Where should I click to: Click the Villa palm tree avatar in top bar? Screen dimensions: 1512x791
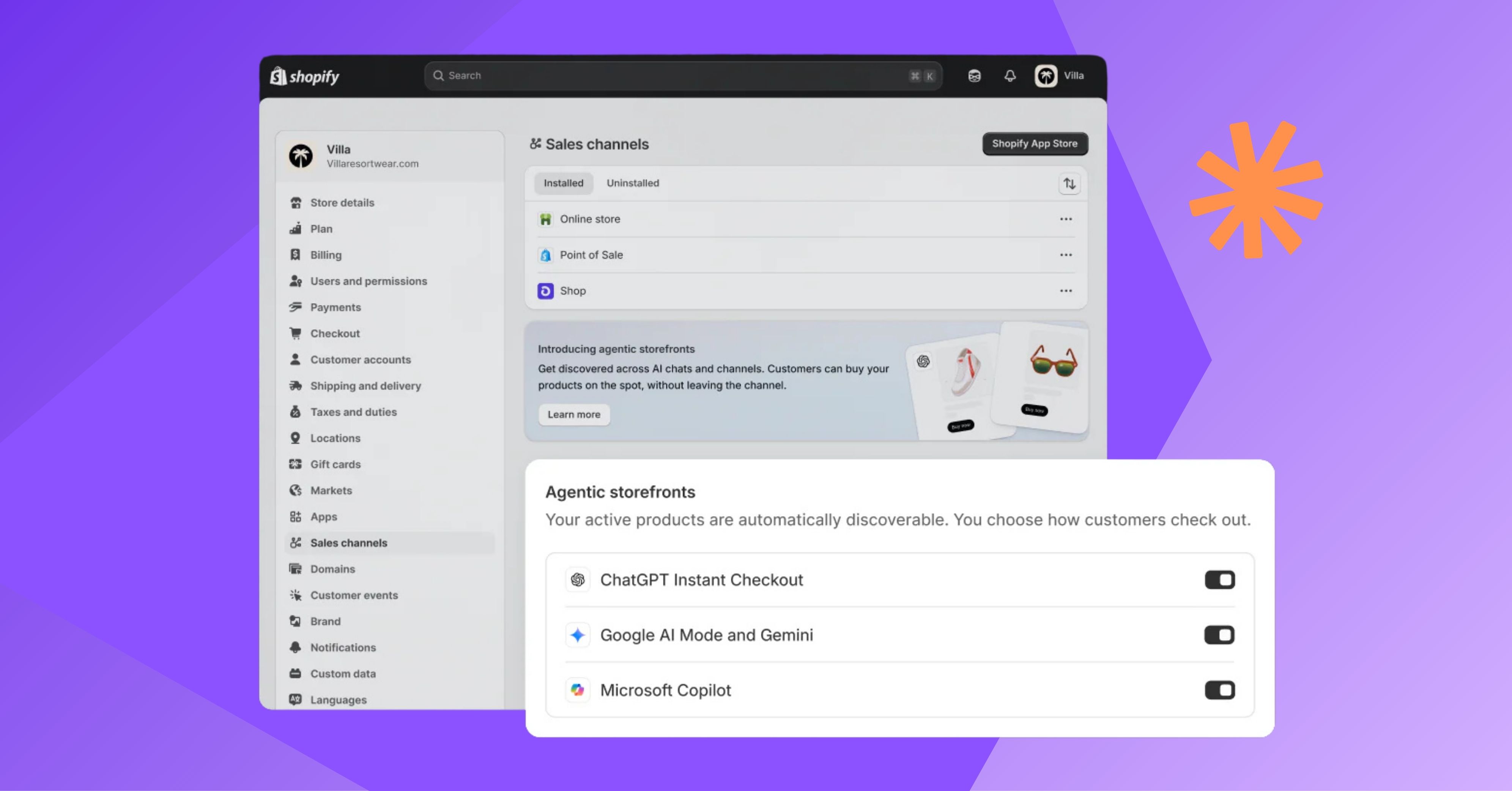1045,76
